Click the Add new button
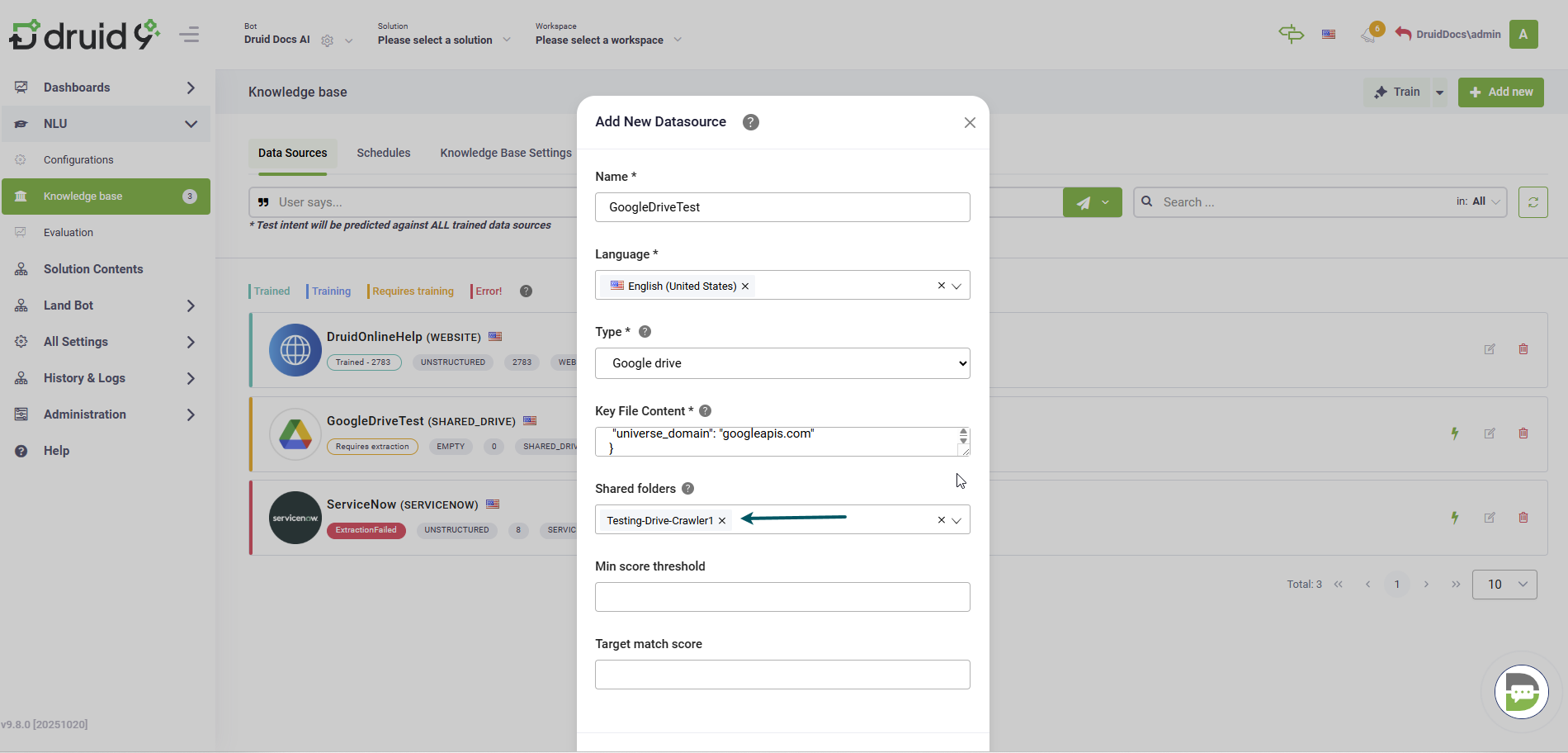Screen dimensions: 1568x753 [x=1500, y=92]
